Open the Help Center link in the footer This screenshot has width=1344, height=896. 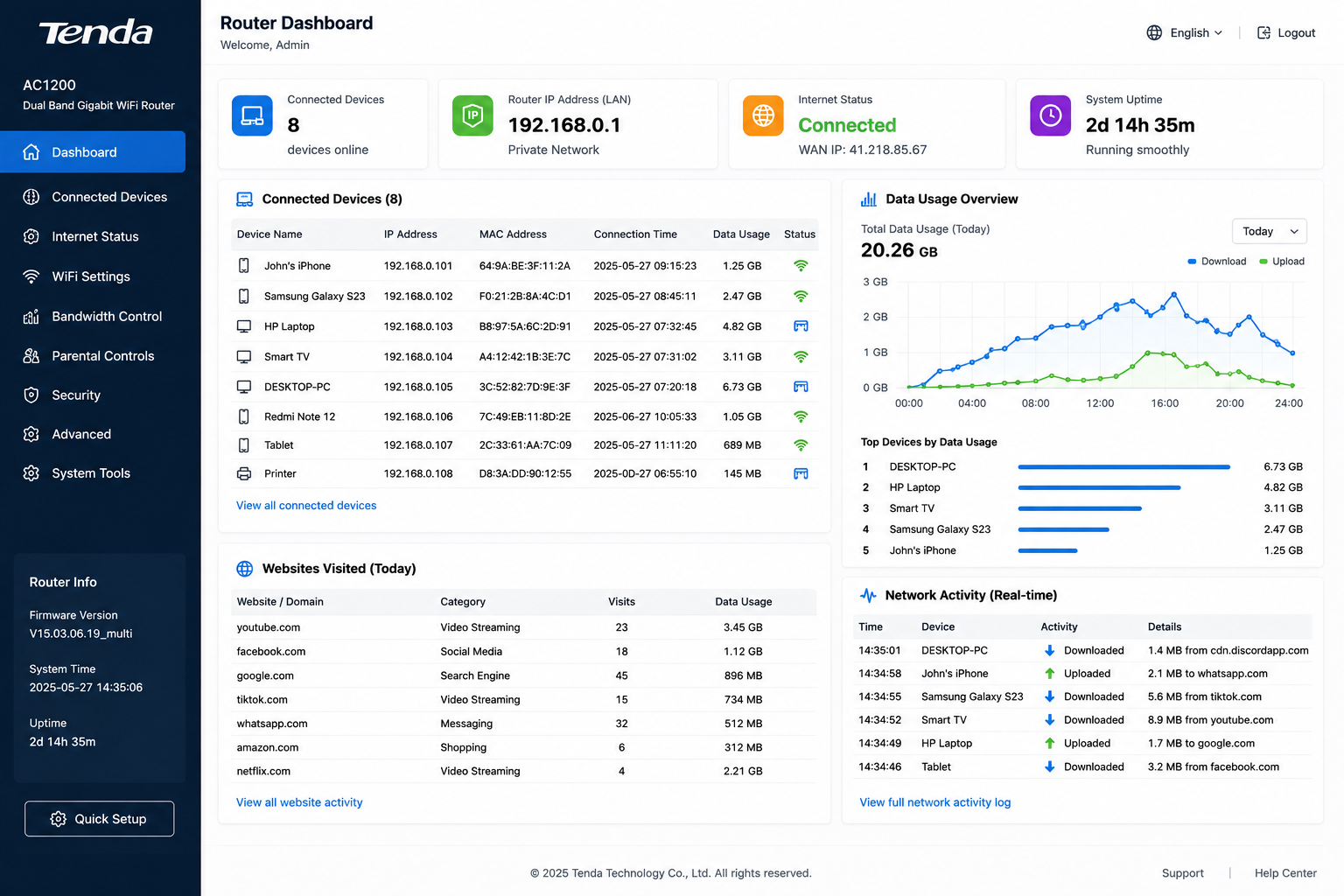(x=1285, y=873)
